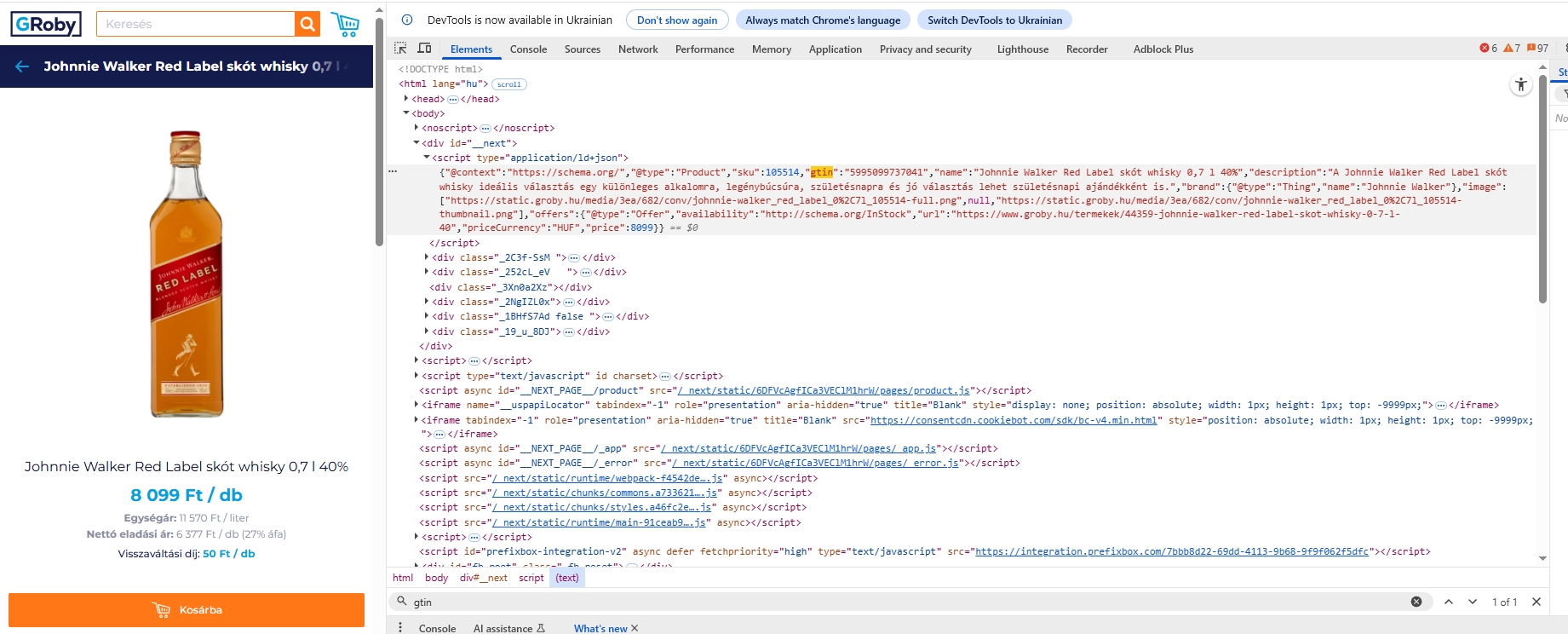The height and width of the screenshot is (634, 1568).
Task: Click the Johnnie Walker bottle image
Action: [187, 274]
